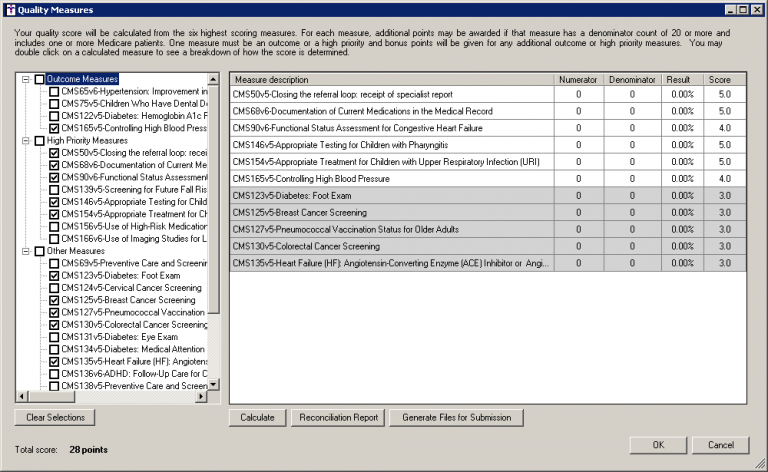The height and width of the screenshot is (472, 768).
Task: Sort by the Measure description column header
Action: (391, 79)
